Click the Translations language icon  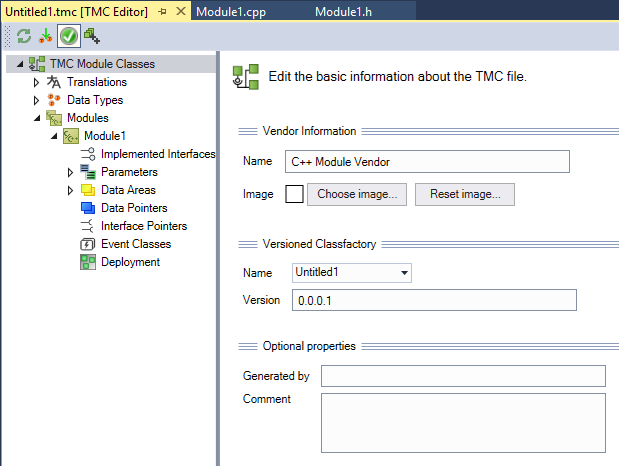(54, 82)
